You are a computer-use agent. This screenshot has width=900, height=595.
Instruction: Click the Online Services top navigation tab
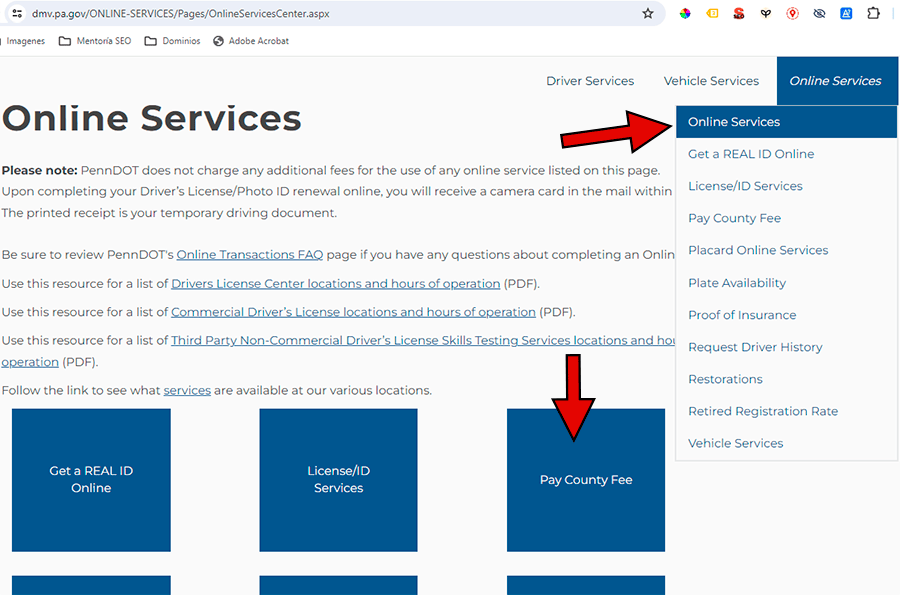837,81
